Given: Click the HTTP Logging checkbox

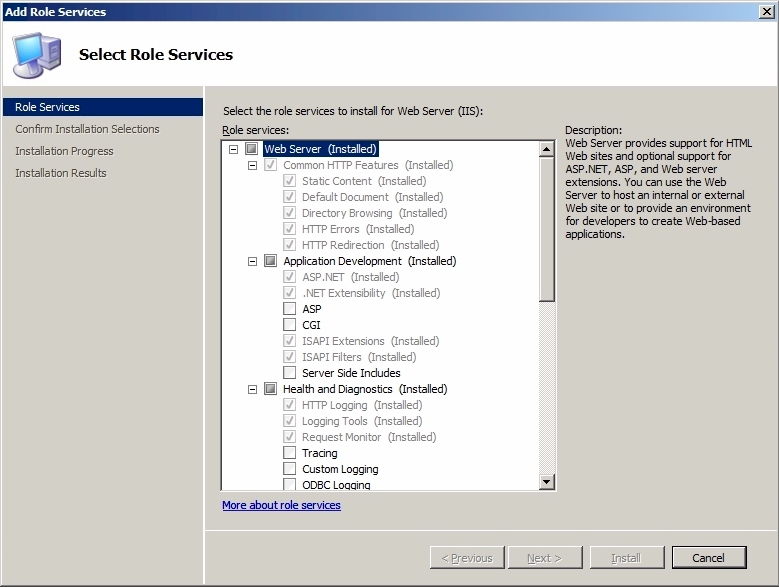Looking at the screenshot, I should [x=289, y=405].
